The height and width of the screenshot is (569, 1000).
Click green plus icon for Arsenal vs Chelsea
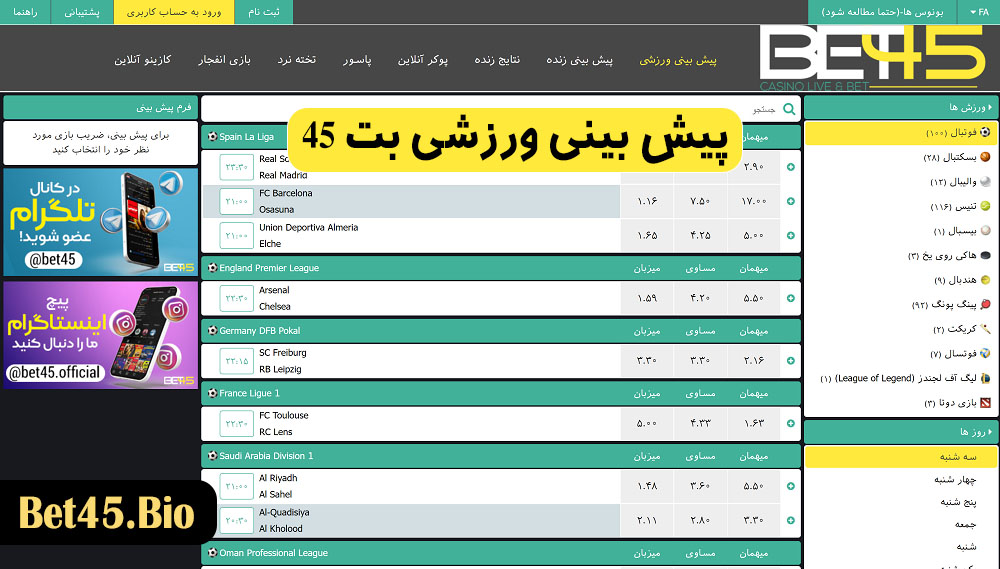(791, 298)
